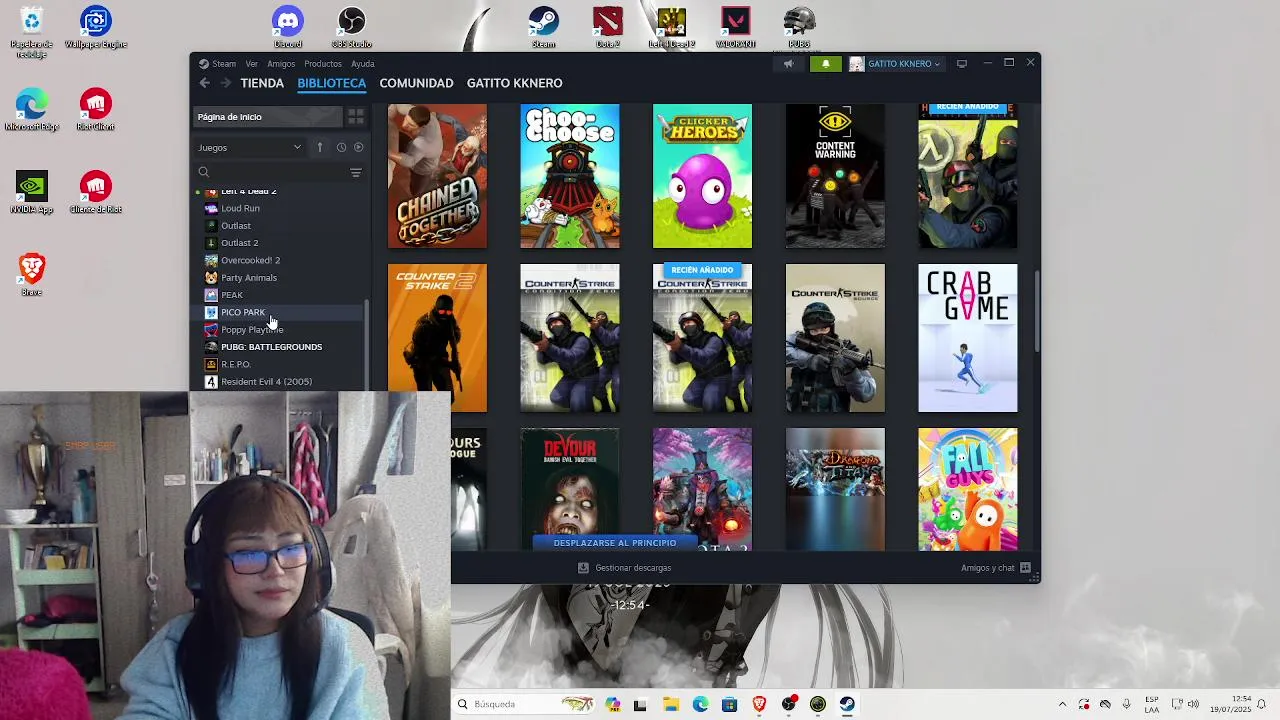Show hidden system tray icons chevron
Image resolution: width=1280 pixels, height=720 pixels.
(1062, 704)
